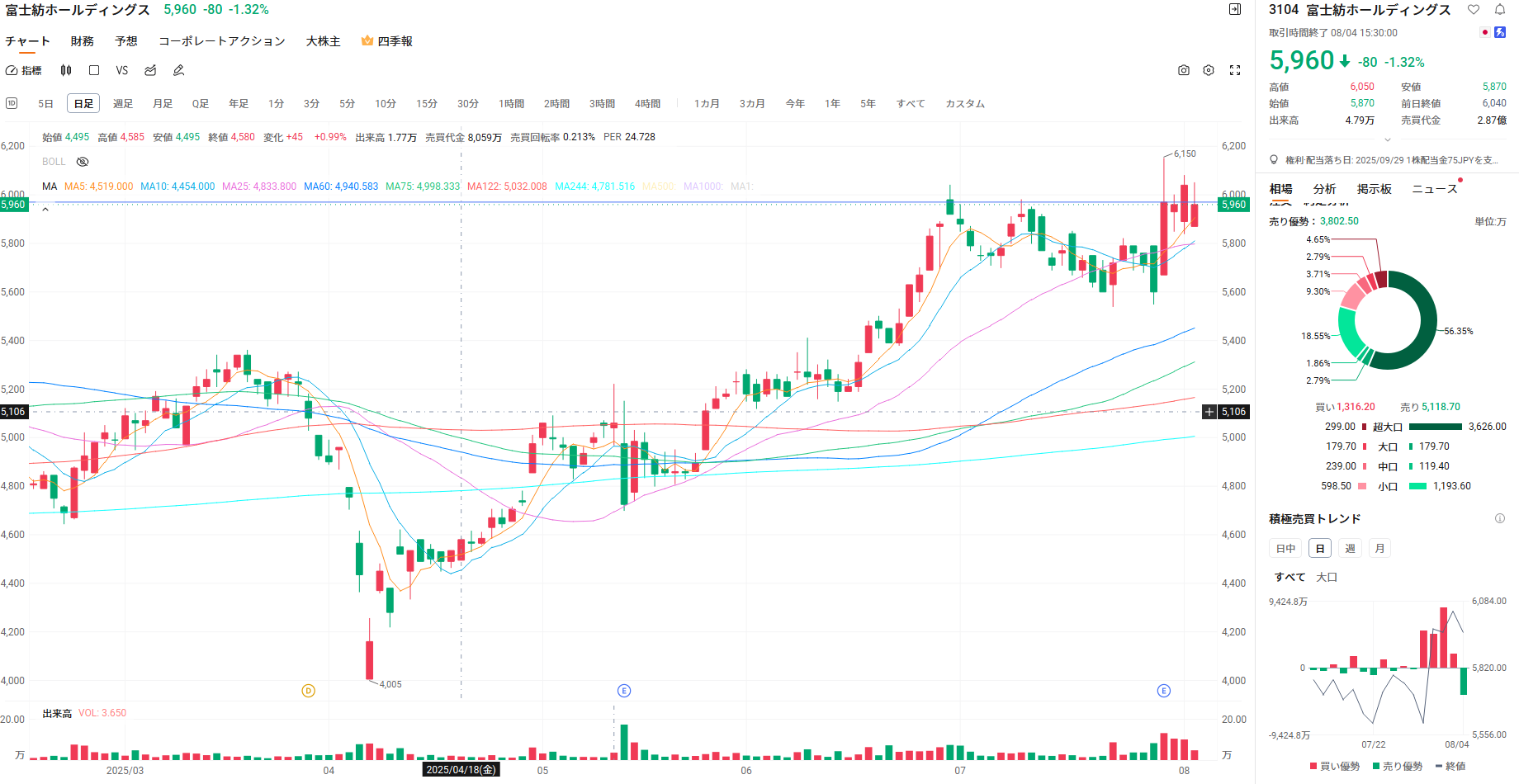
Task: Toggle BOLL indicator visibility eye
Action: [83, 162]
